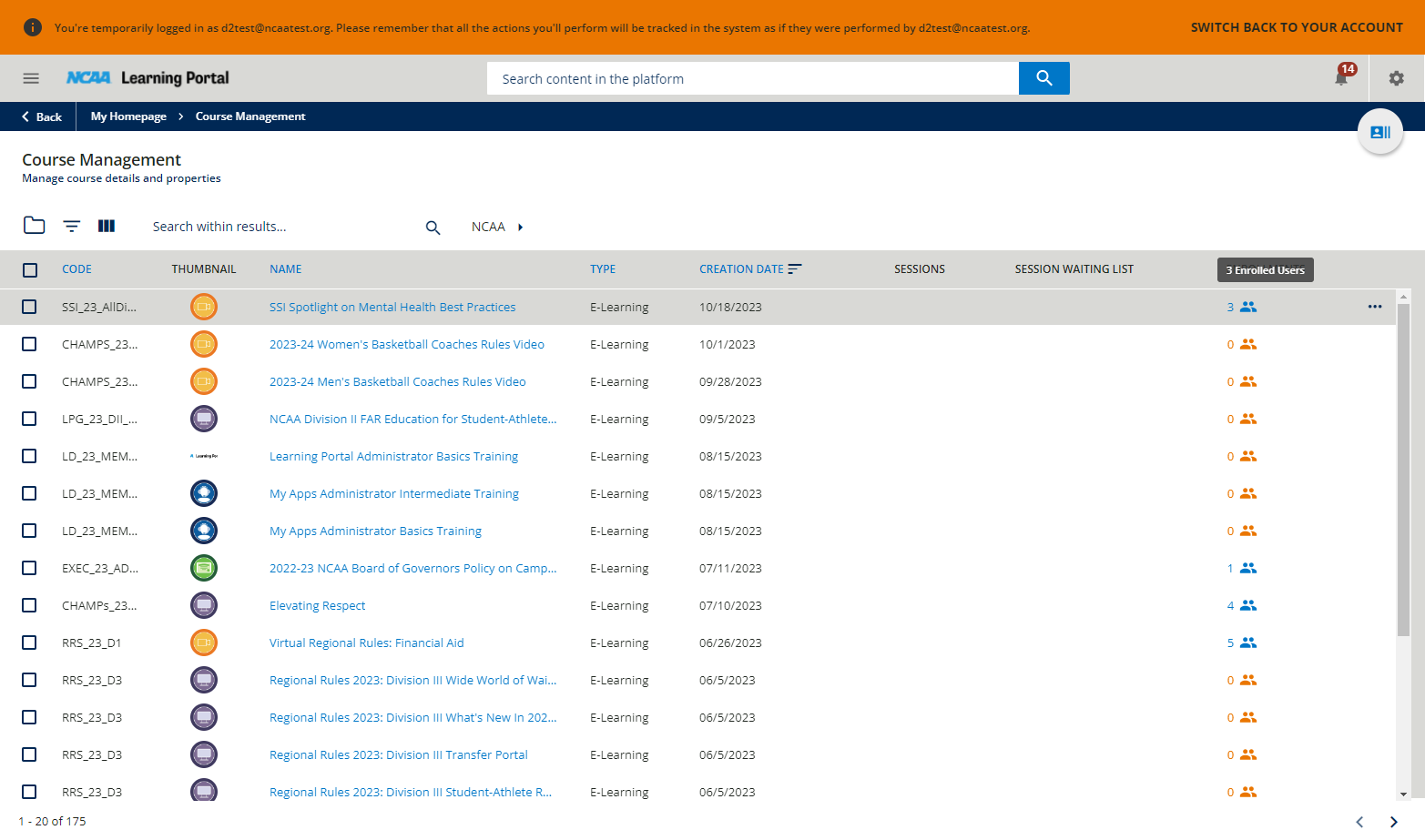Click the LPG_23_DII_... code cell

point(100,419)
